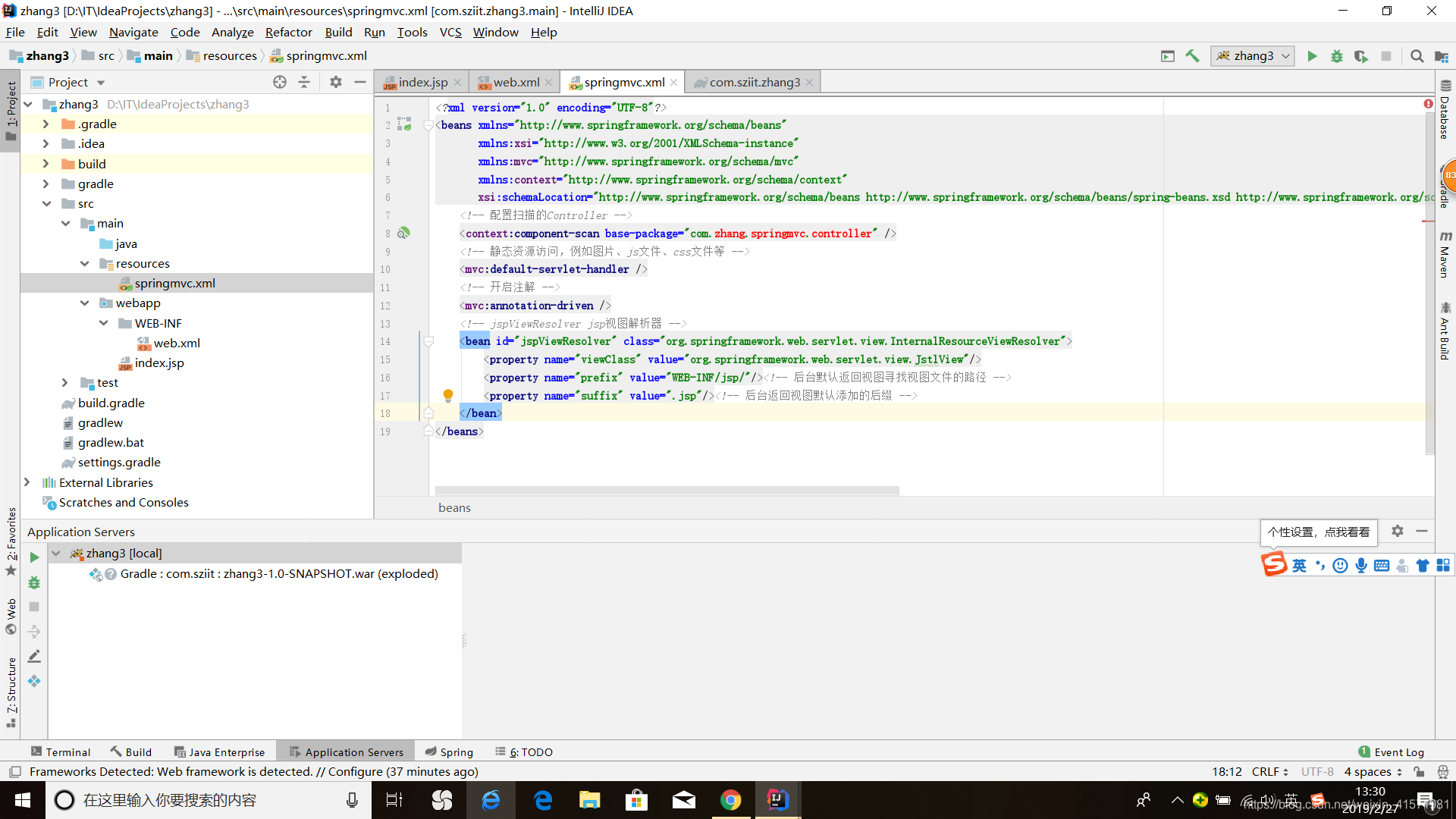The image size is (1456, 819).
Task: Switch to com.sziit.zhang3 editor tab
Action: click(x=754, y=82)
